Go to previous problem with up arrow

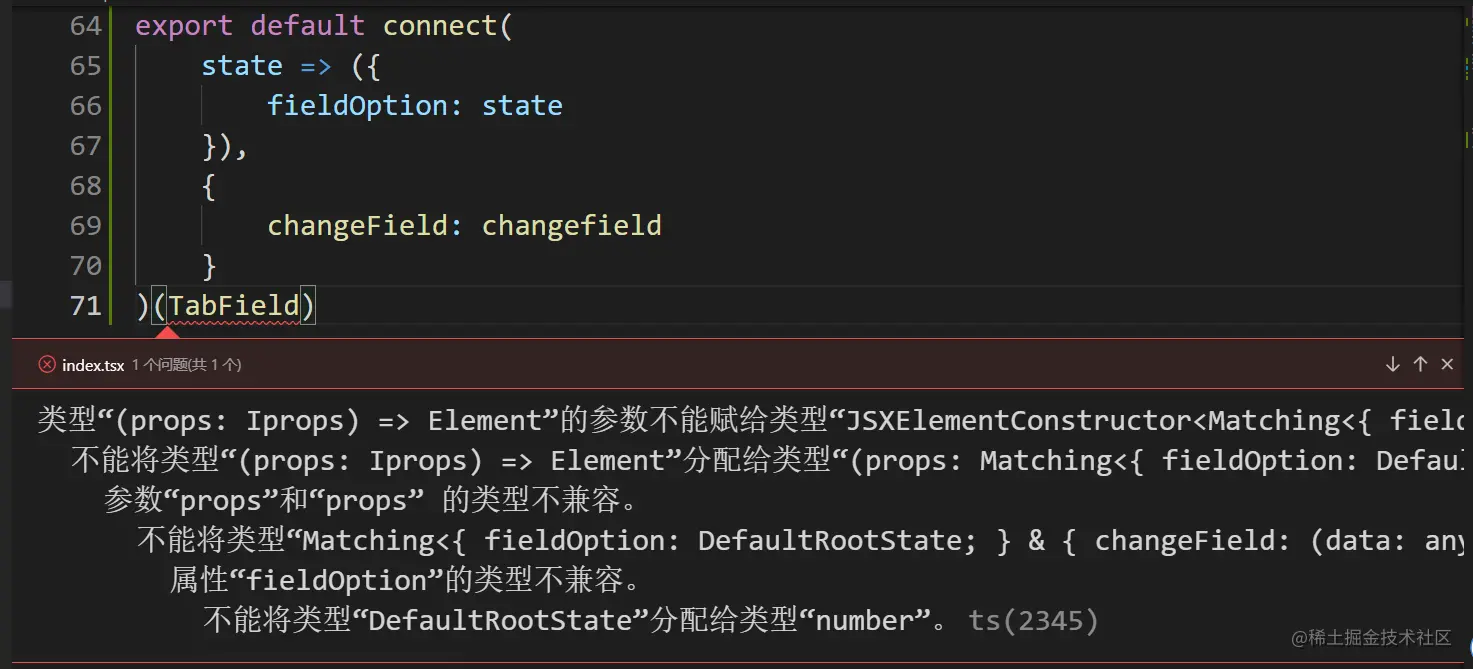(x=1420, y=365)
